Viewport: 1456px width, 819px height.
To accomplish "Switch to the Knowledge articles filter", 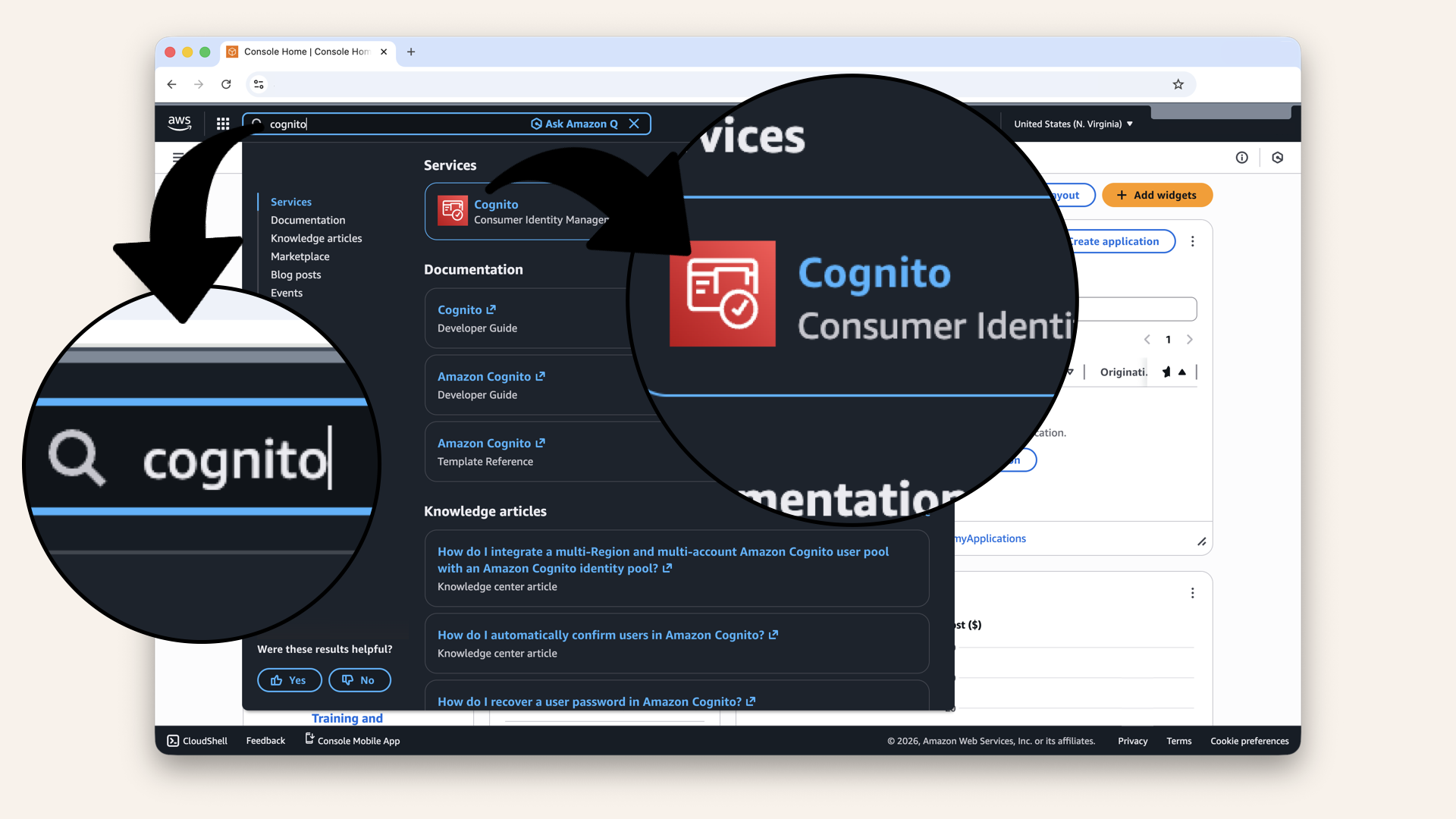I will (x=316, y=238).
